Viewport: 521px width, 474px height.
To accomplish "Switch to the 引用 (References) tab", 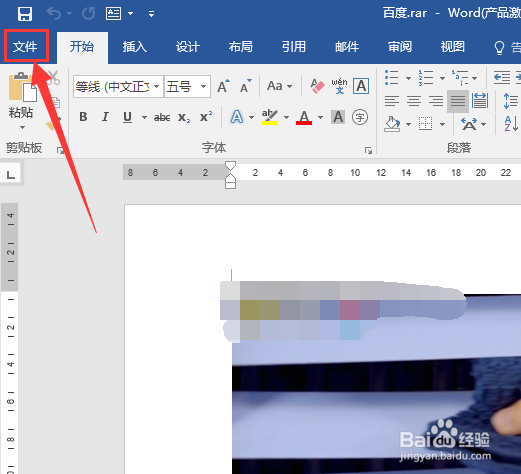I will pyautogui.click(x=294, y=47).
